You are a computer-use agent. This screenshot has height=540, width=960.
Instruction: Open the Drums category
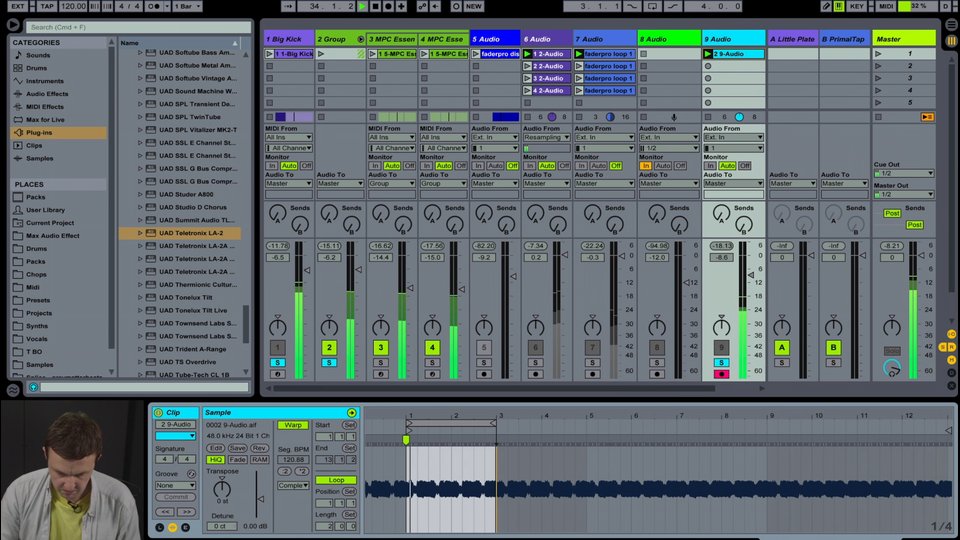[37, 68]
